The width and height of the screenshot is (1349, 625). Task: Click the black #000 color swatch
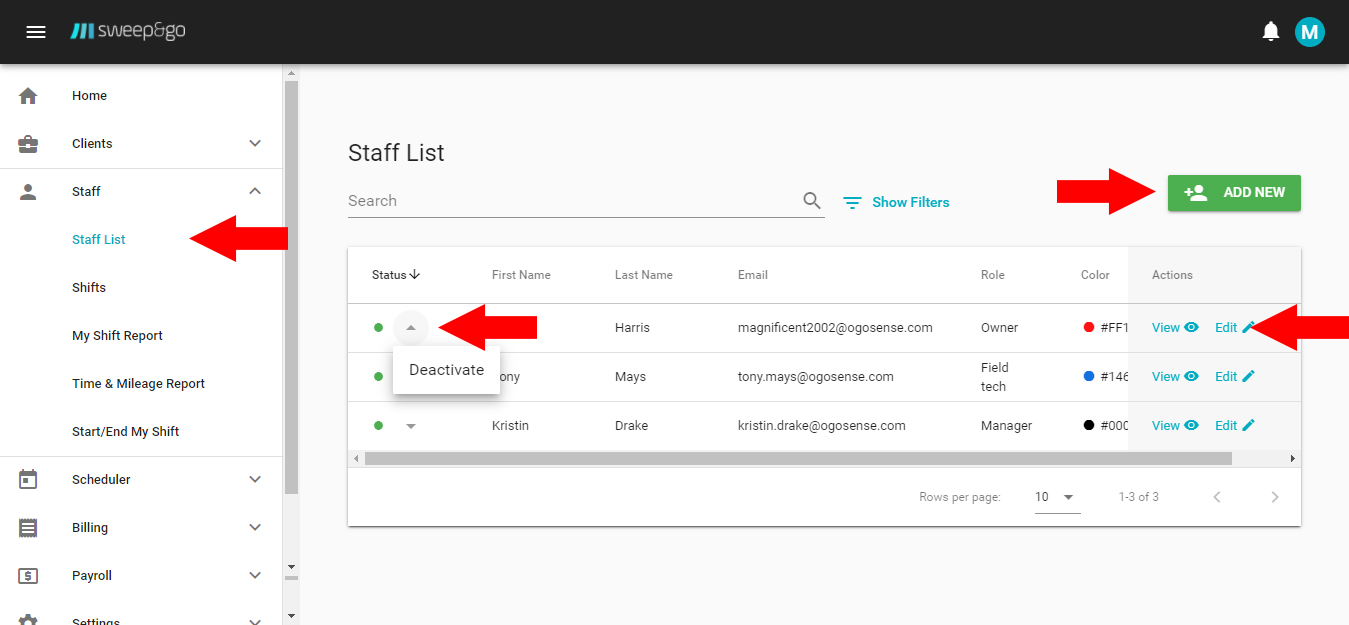1089,425
